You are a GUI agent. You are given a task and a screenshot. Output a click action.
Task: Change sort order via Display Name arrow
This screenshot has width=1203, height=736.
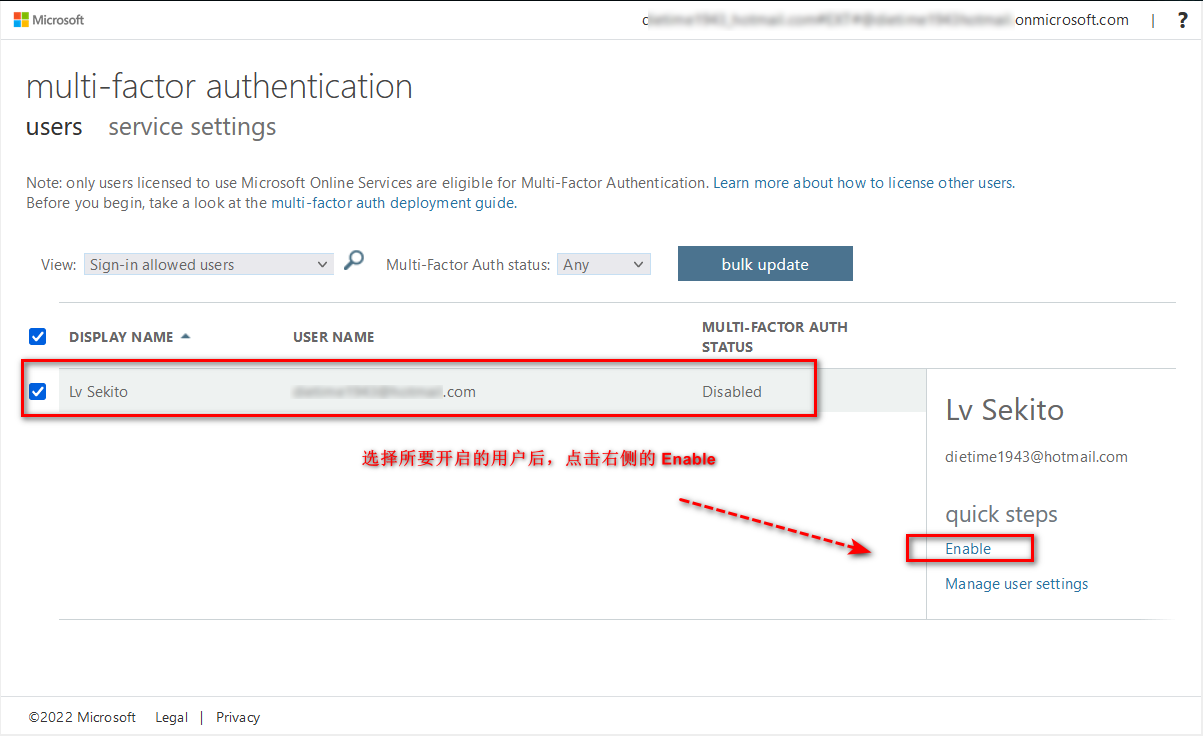point(185,336)
